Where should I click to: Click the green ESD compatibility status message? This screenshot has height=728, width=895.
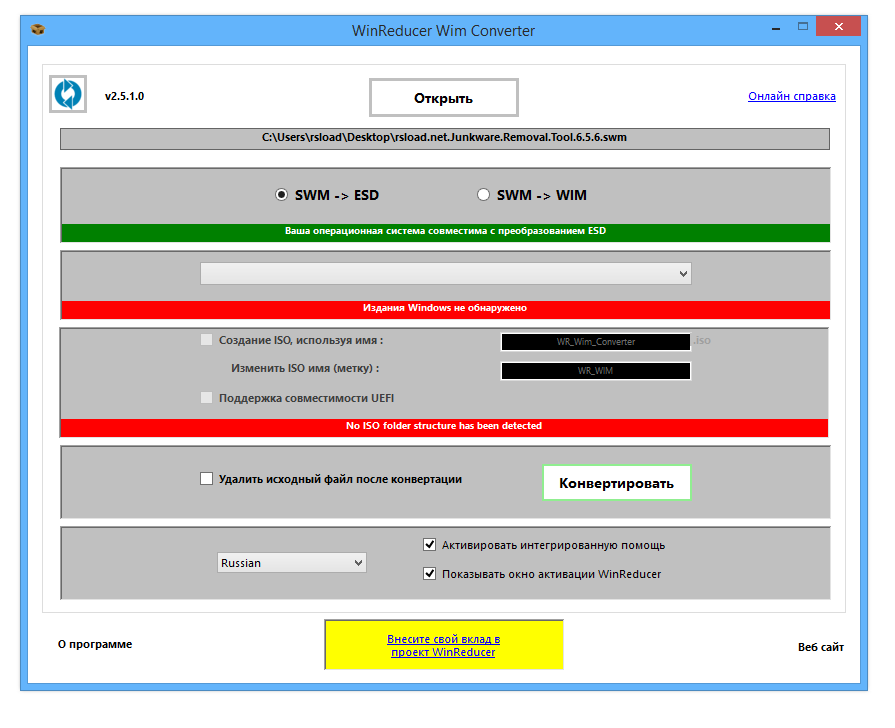445,231
